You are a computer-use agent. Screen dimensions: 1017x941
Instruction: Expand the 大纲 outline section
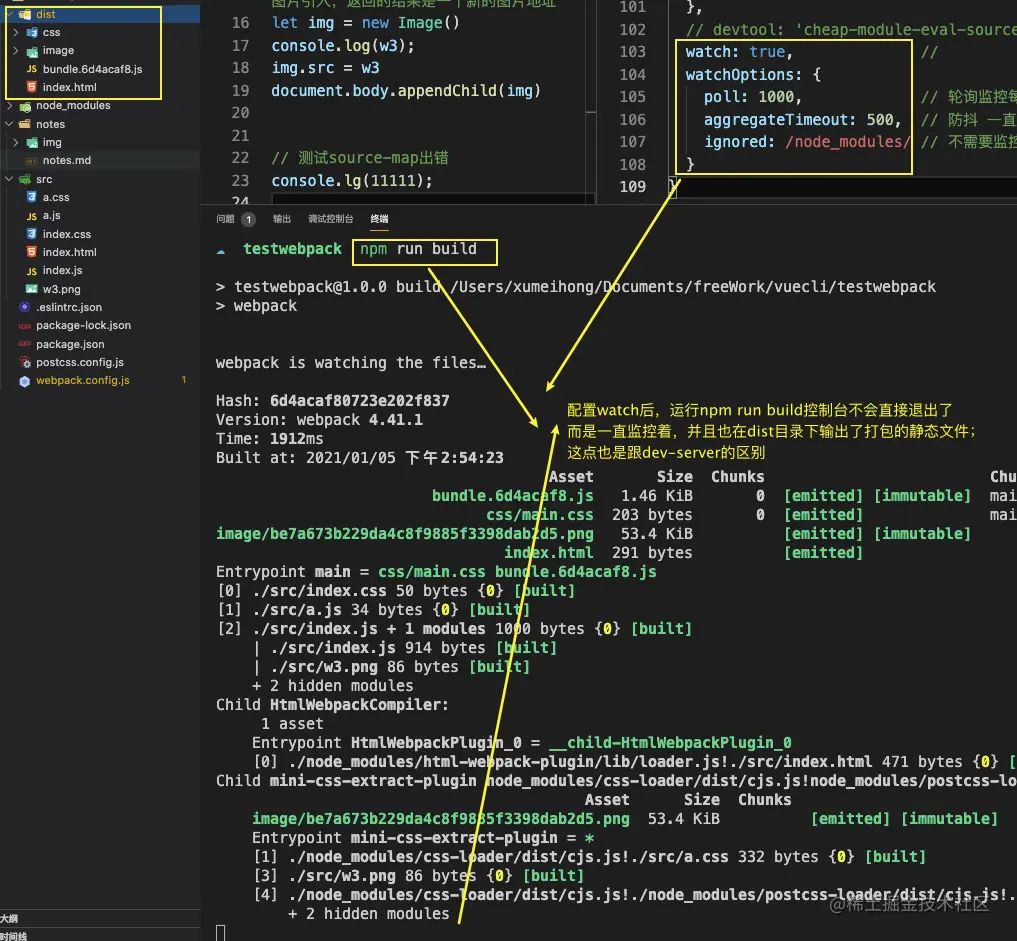coord(9,918)
